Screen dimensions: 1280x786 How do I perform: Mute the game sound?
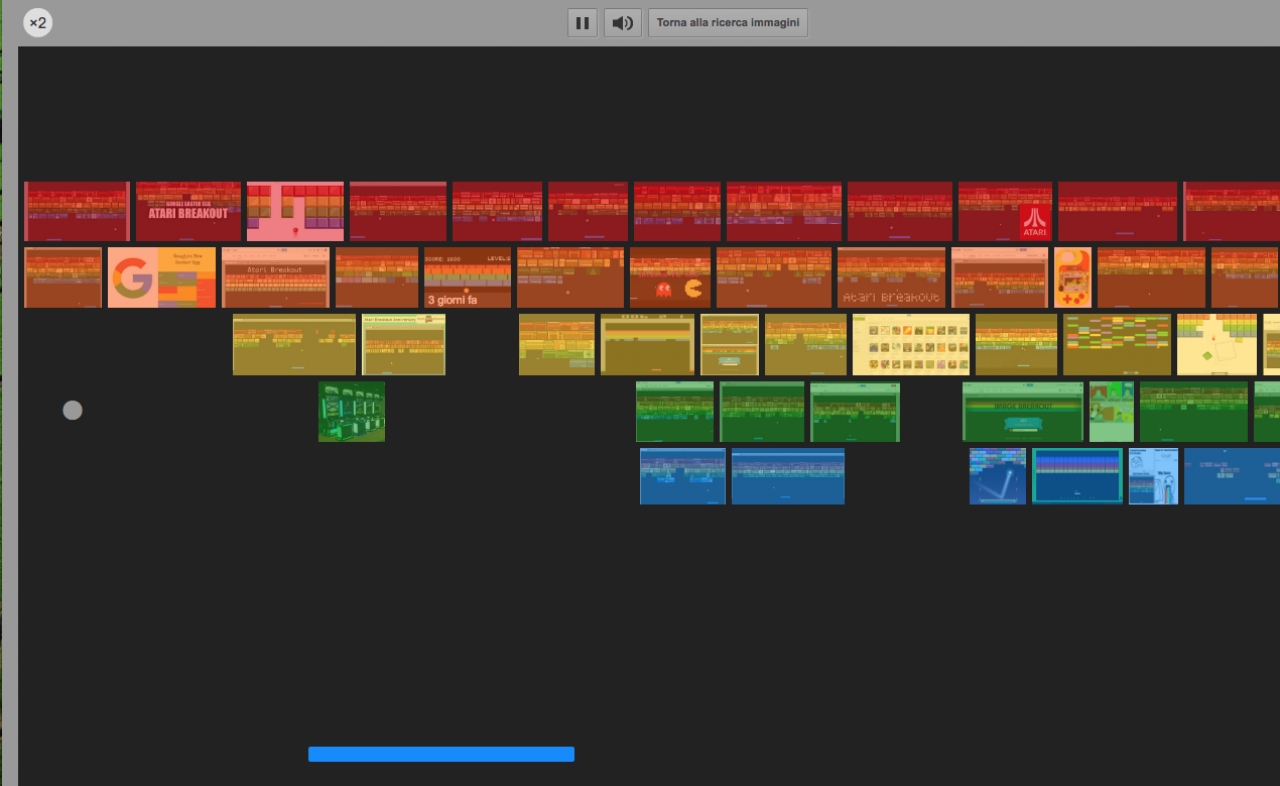pyautogui.click(x=622, y=23)
